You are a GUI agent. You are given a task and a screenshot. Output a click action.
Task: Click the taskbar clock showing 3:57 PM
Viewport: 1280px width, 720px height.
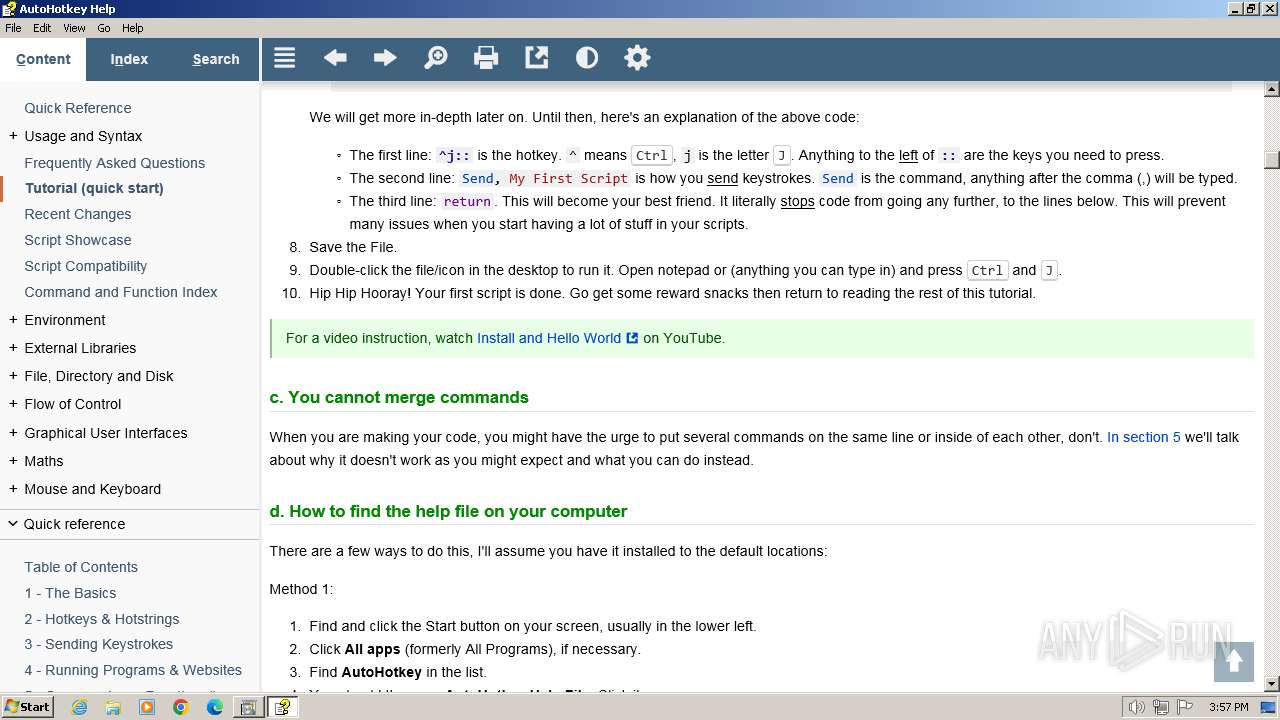(x=1229, y=707)
